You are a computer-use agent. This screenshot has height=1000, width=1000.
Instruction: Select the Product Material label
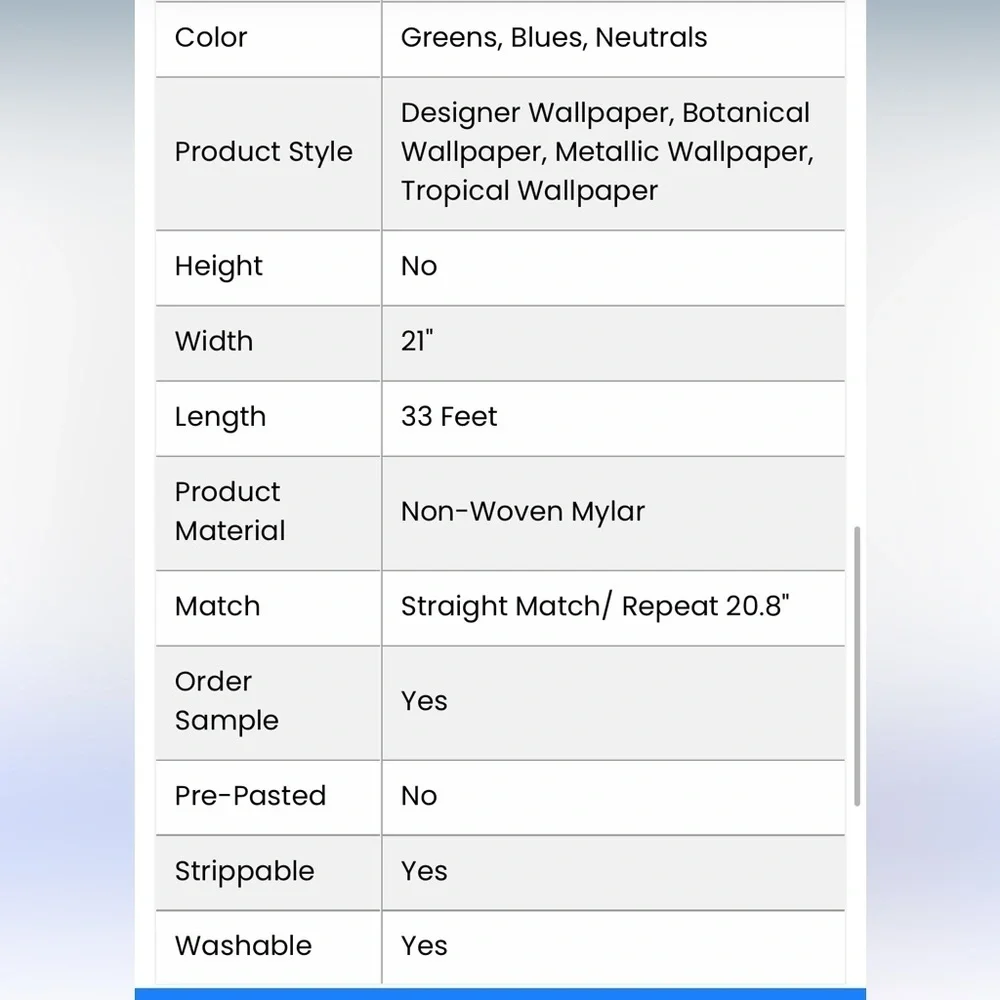[230, 511]
